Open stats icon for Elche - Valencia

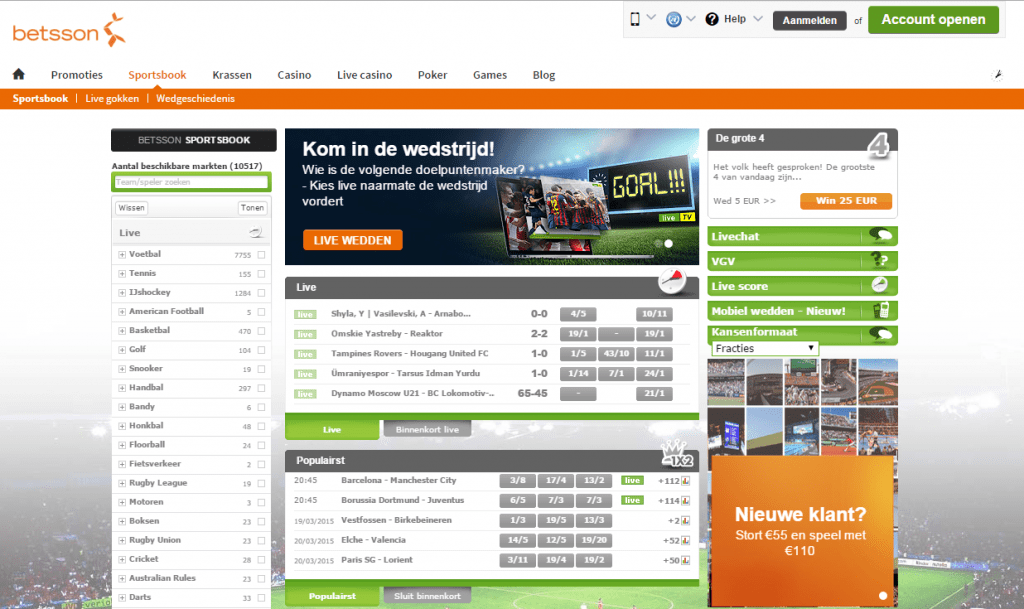click(686, 540)
